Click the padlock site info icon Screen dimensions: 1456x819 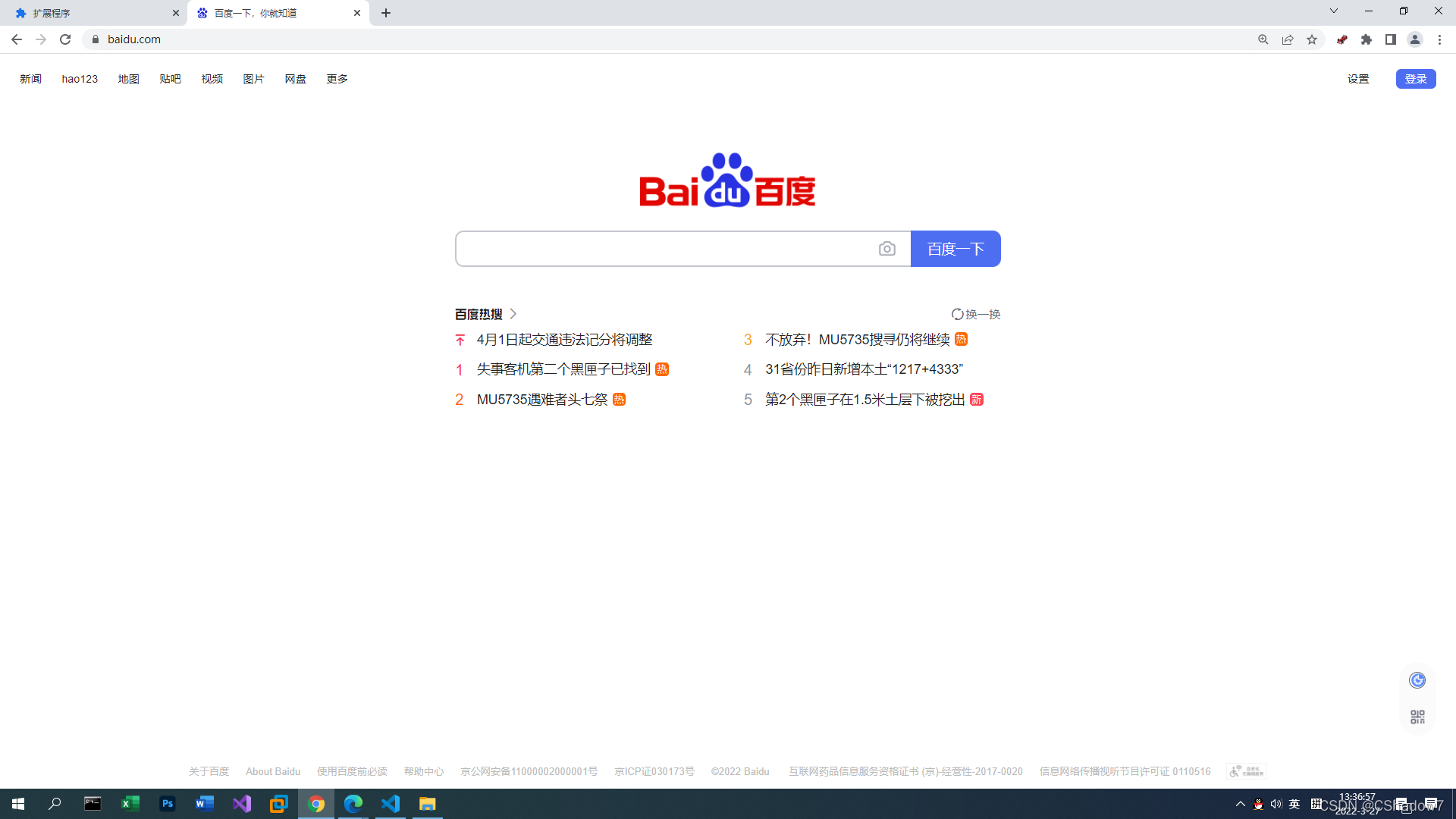pyautogui.click(x=96, y=39)
